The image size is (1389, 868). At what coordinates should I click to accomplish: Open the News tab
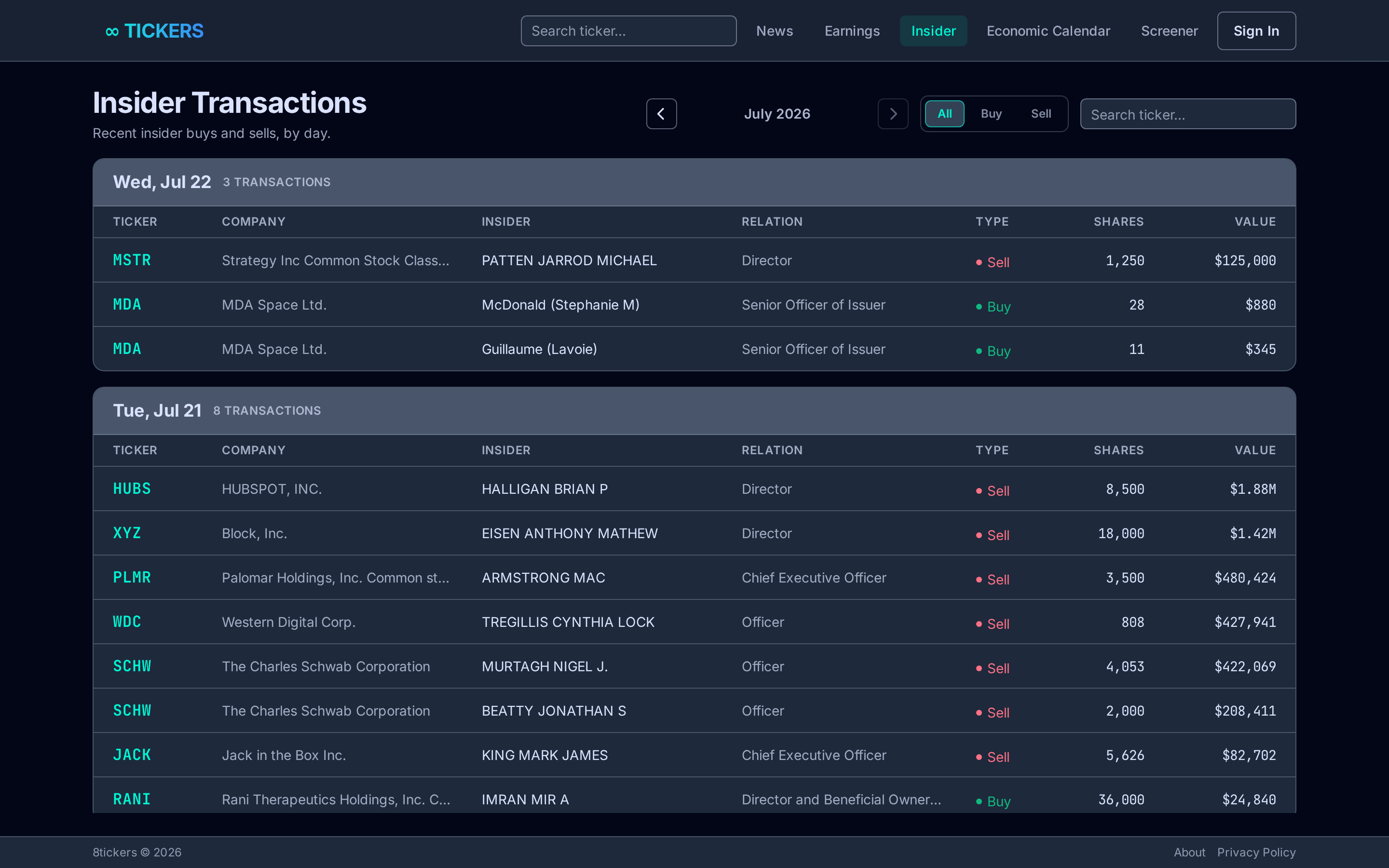774,31
